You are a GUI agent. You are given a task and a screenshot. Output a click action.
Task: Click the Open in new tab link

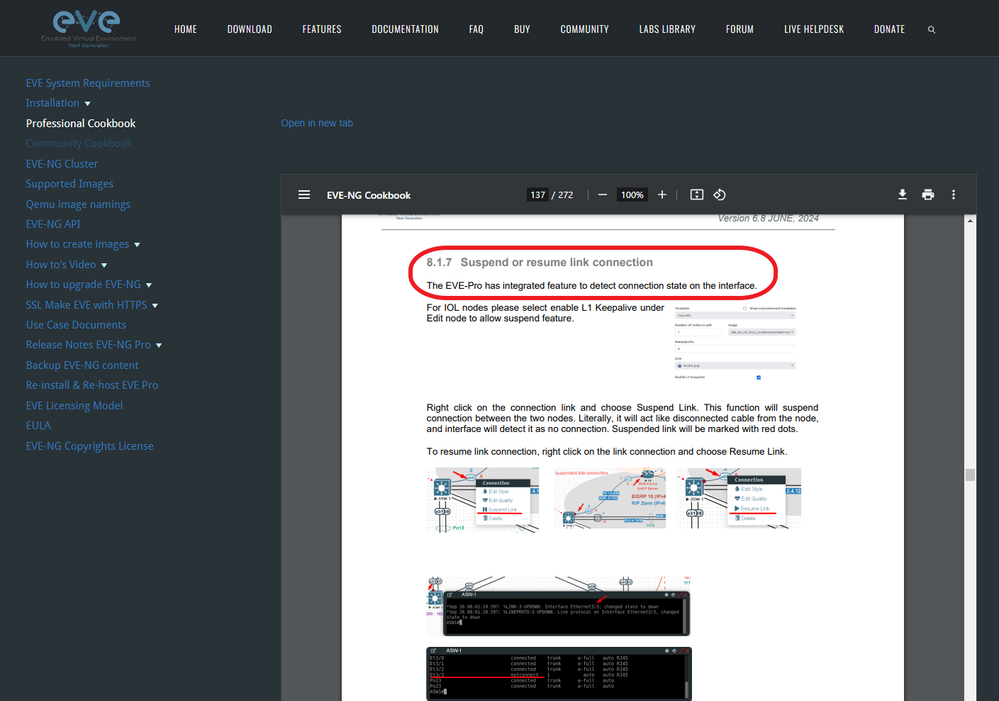point(317,123)
